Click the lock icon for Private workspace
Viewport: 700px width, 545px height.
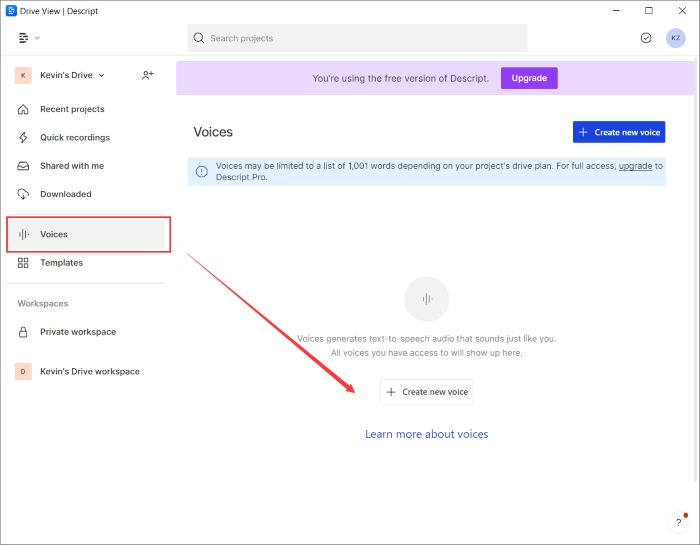23,332
